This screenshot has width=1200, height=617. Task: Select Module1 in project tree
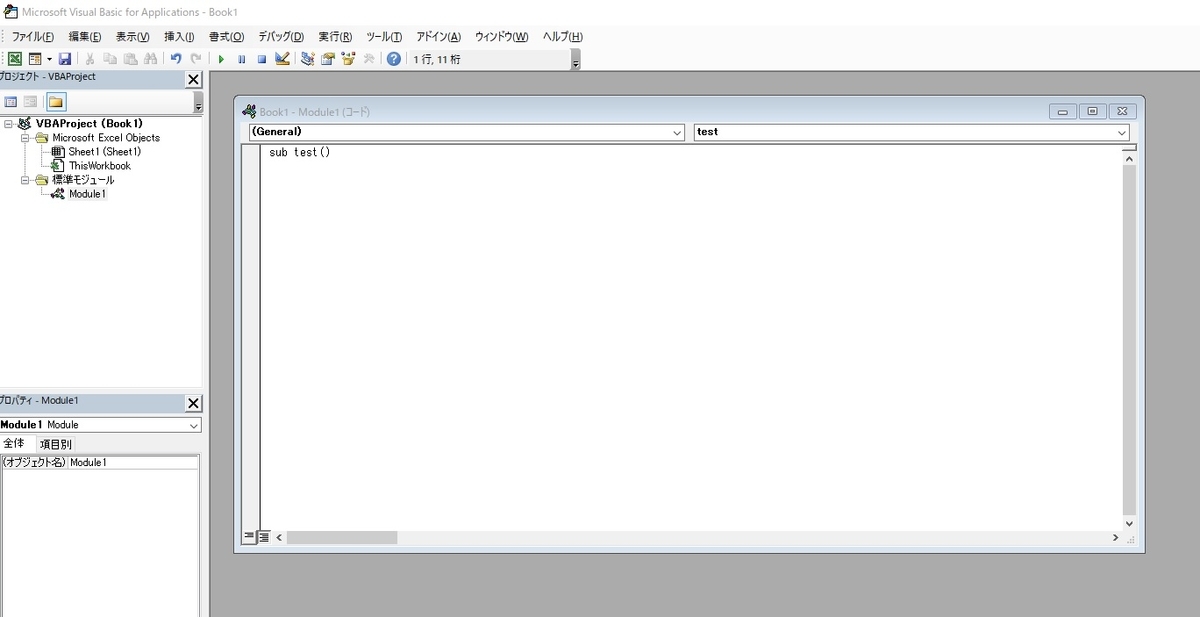(87, 194)
